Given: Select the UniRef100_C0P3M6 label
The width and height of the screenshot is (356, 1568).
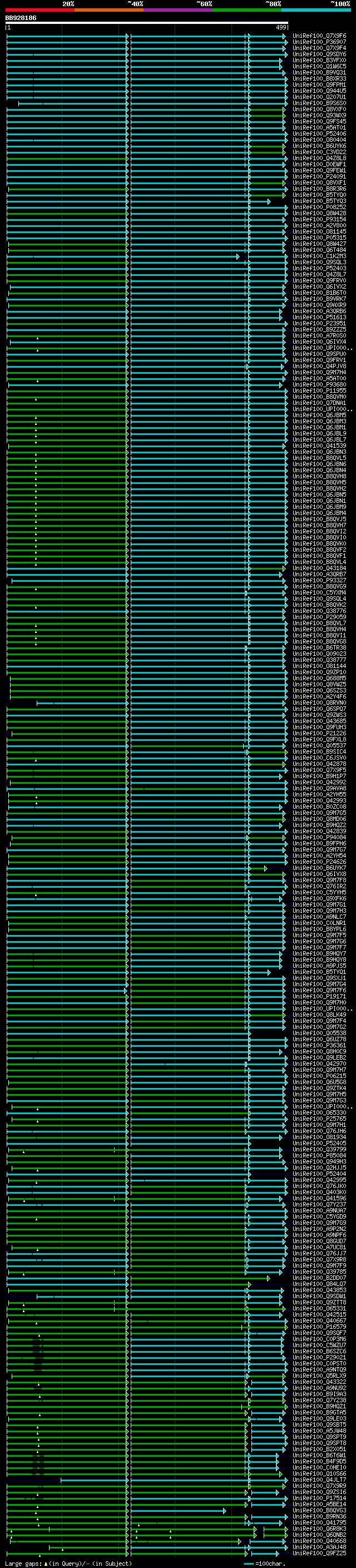Looking at the screenshot, I should tap(319, 1339).
